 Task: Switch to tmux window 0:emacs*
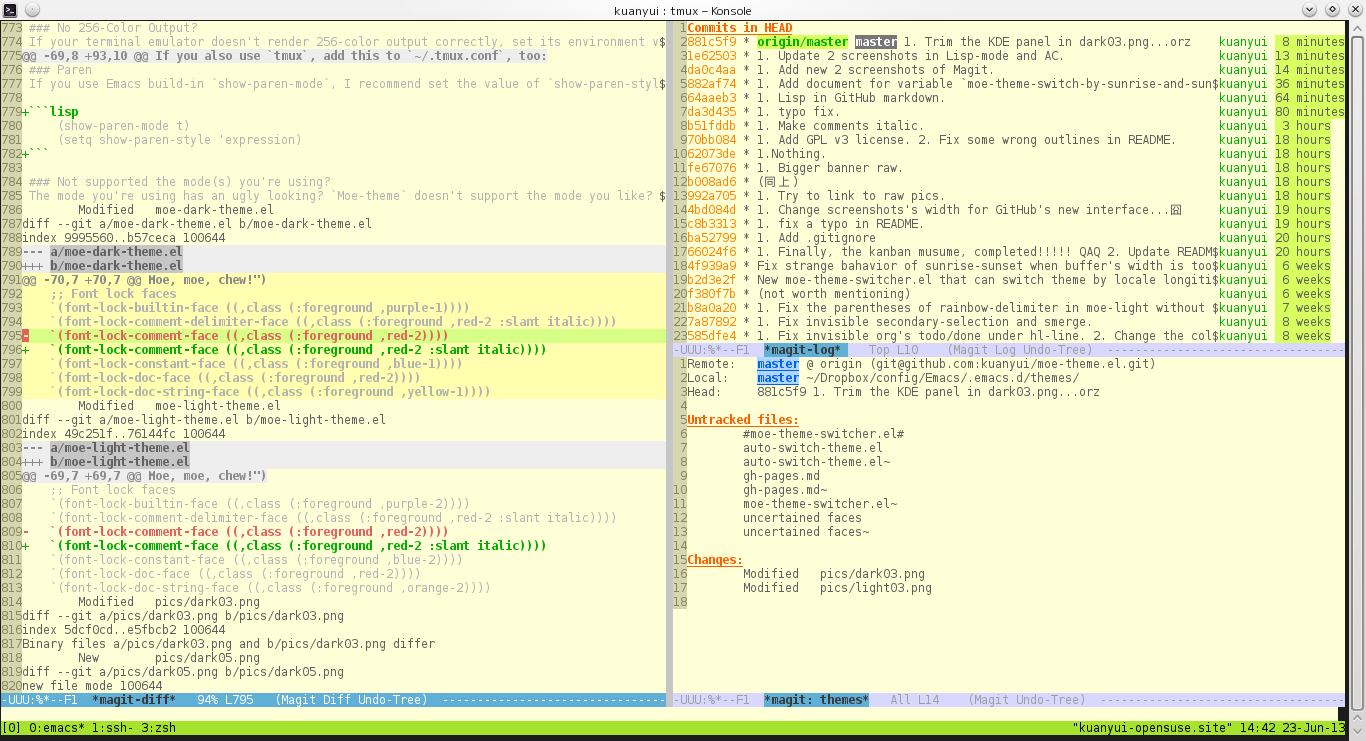59,728
